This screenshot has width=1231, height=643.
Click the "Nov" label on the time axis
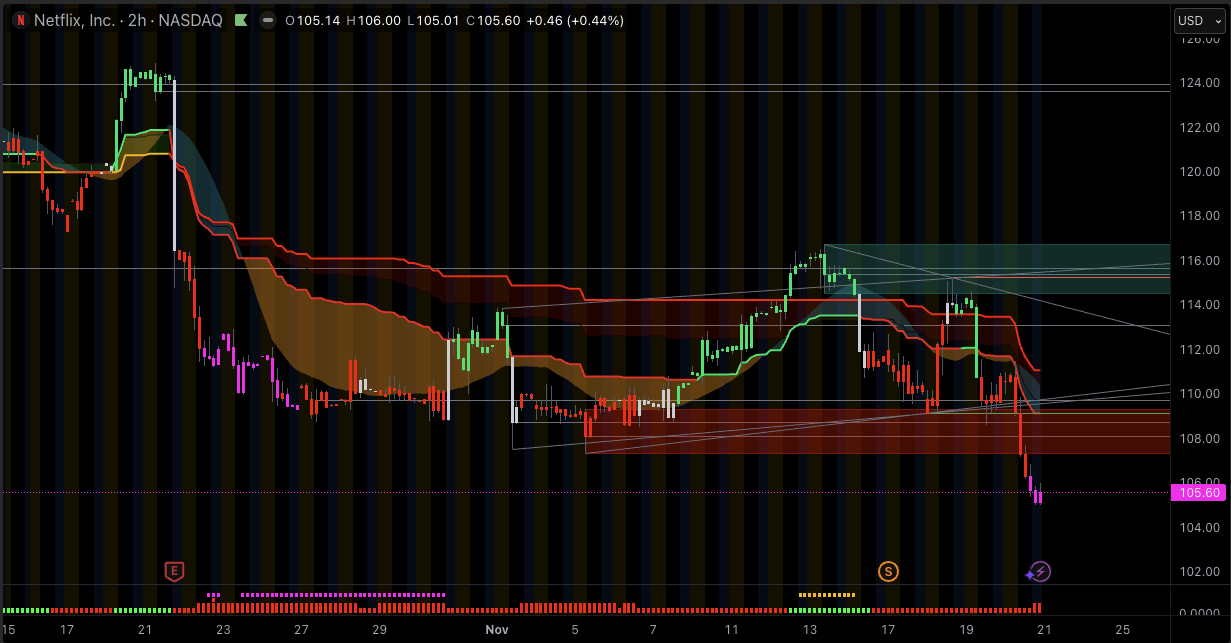(x=497, y=630)
